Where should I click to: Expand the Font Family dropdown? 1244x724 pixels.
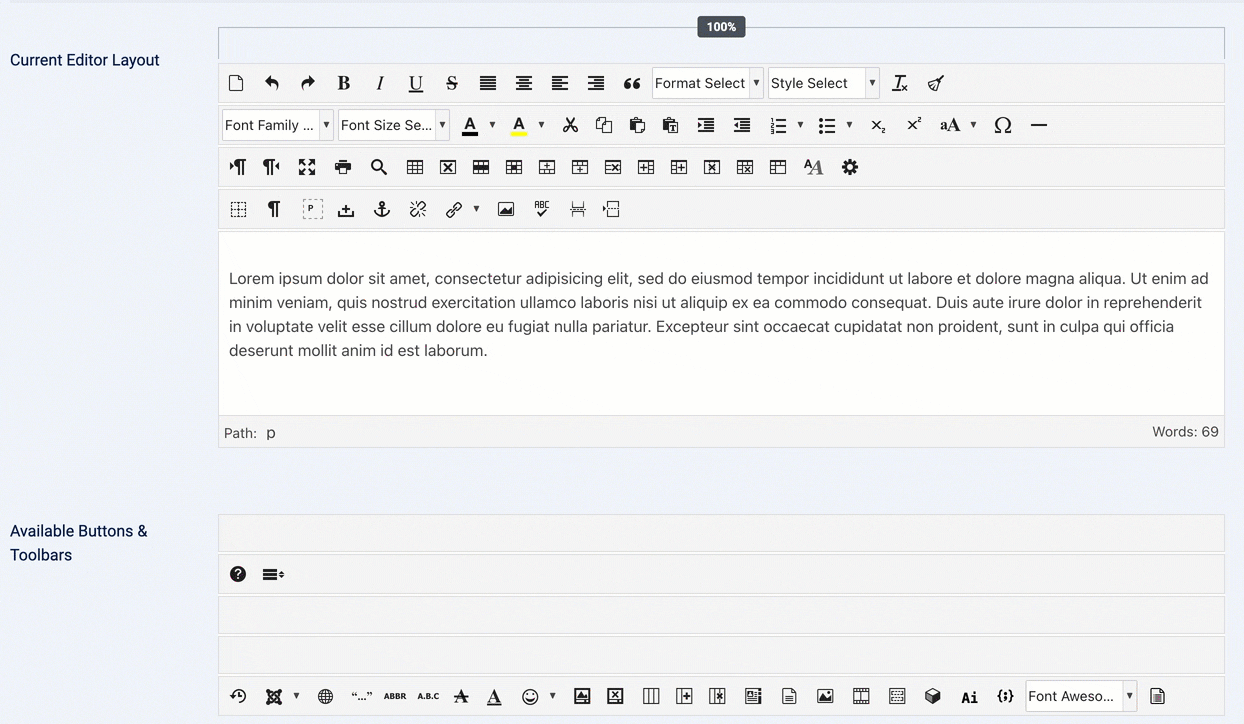277,125
